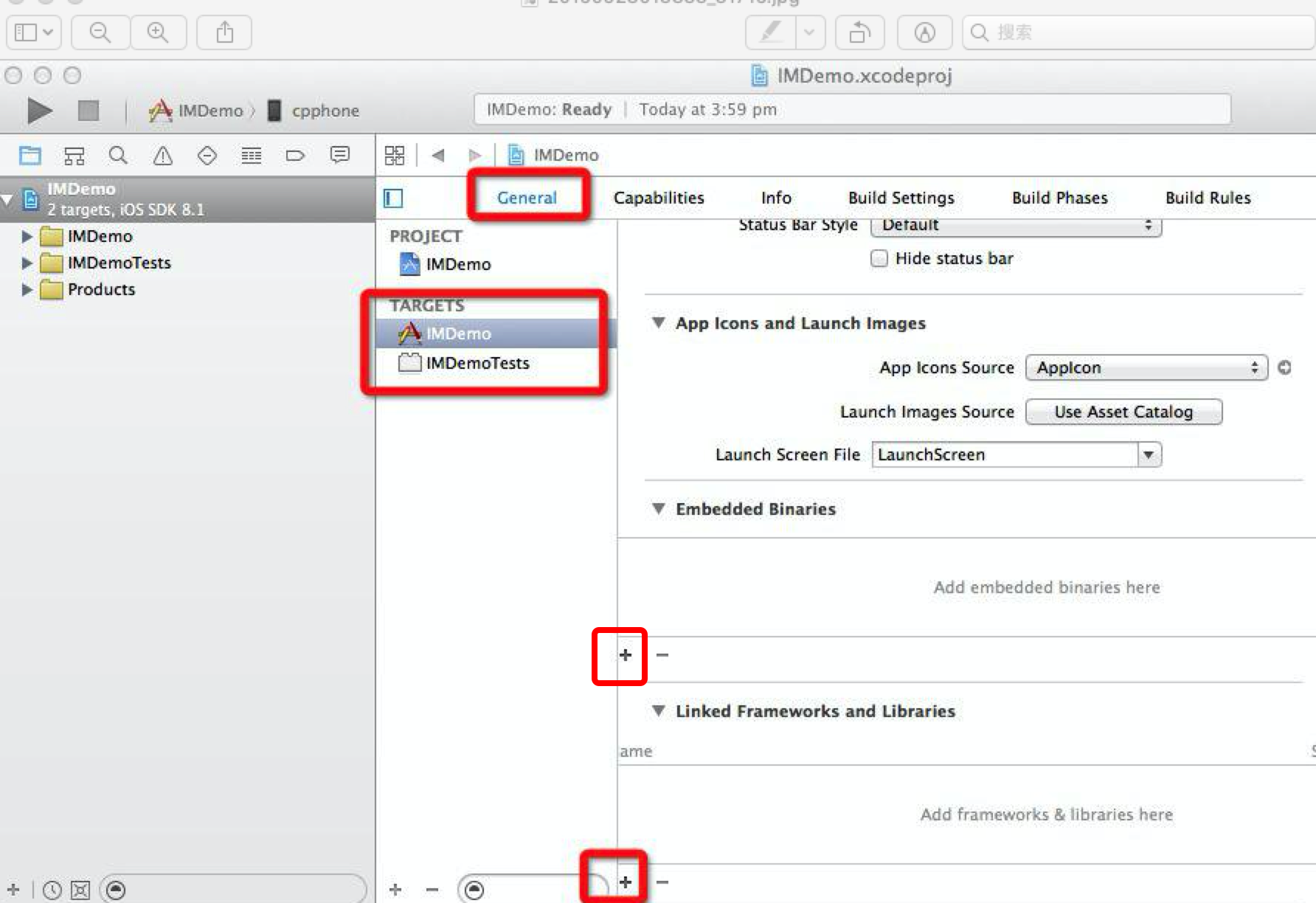Show recent files filter clock icon

tap(52, 890)
